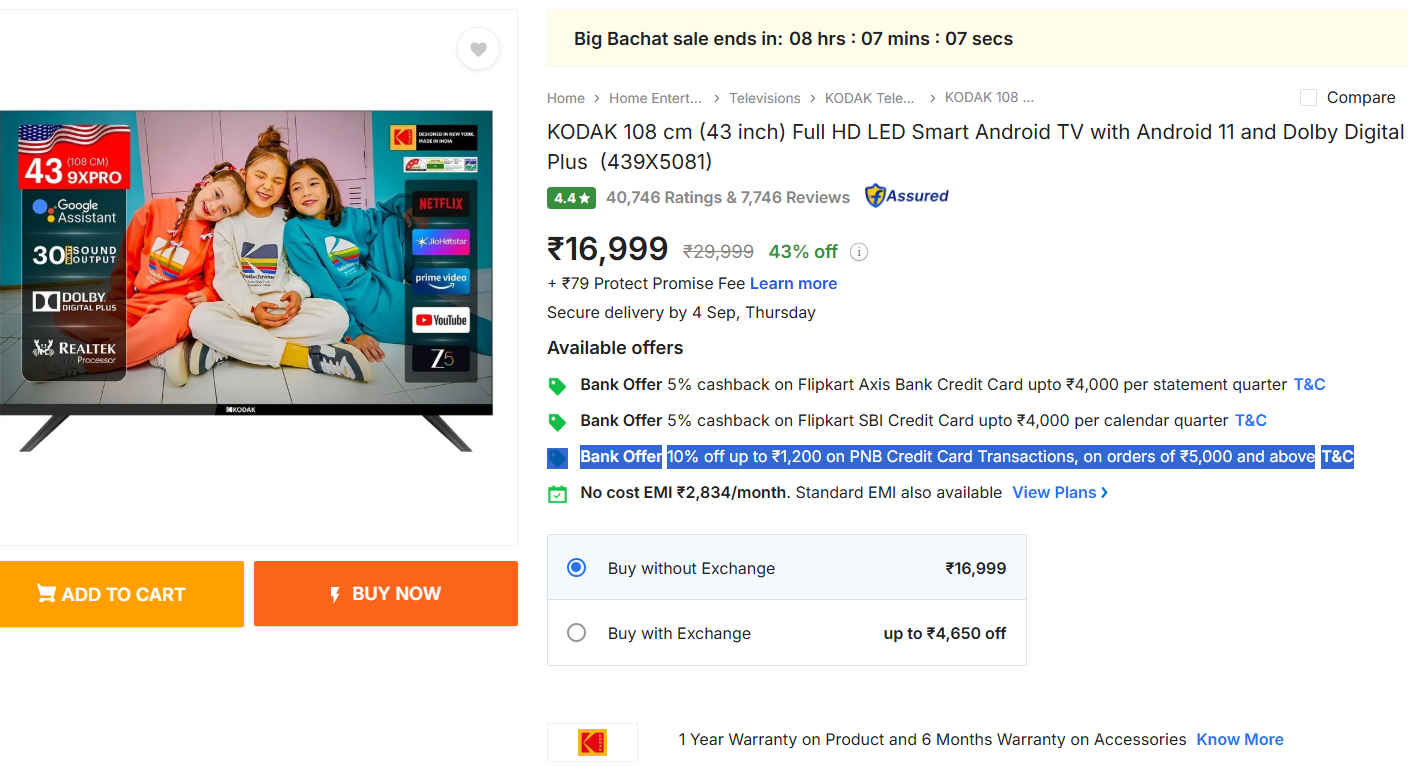This screenshot has width=1408, height=779.
Task: Open Know More warranty link
Action: coord(1239,739)
